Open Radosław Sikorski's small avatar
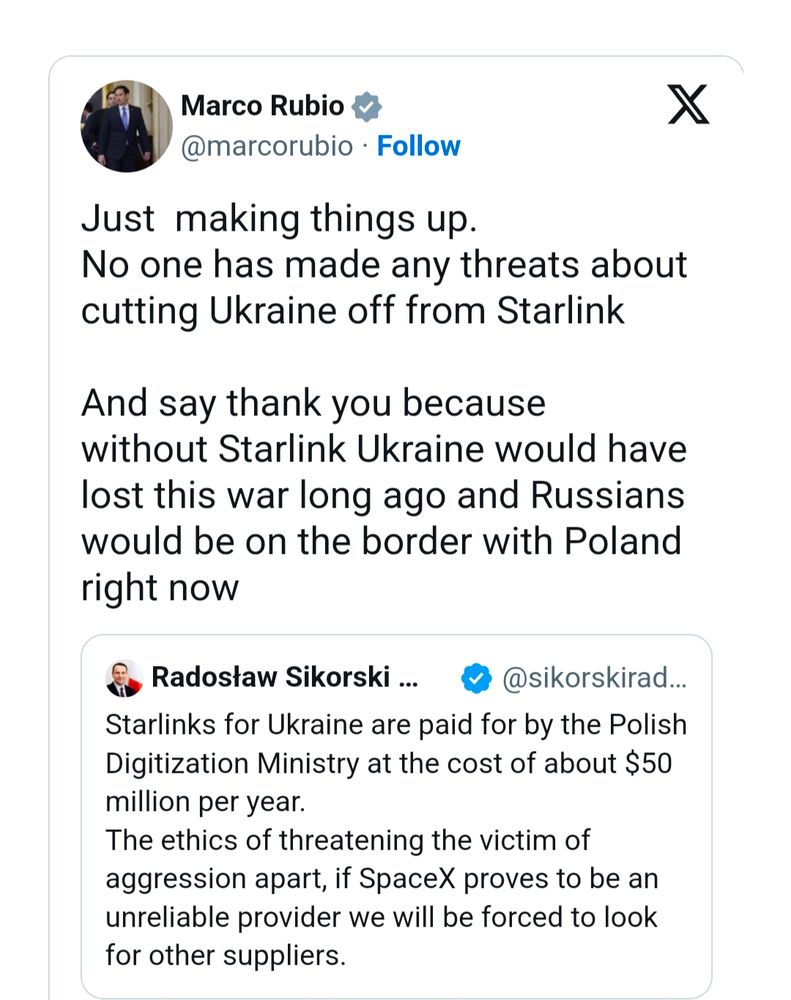 [123, 679]
